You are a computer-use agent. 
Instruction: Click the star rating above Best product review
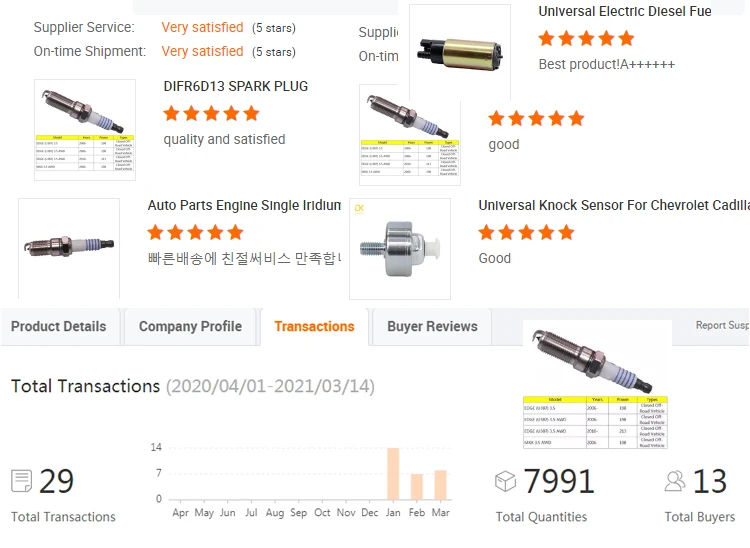pos(586,38)
